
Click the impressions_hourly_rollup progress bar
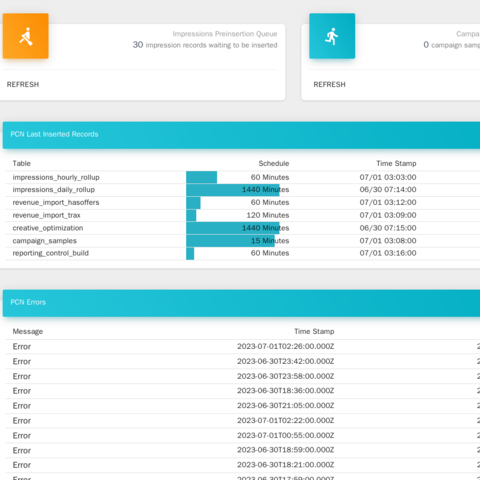[201, 177]
